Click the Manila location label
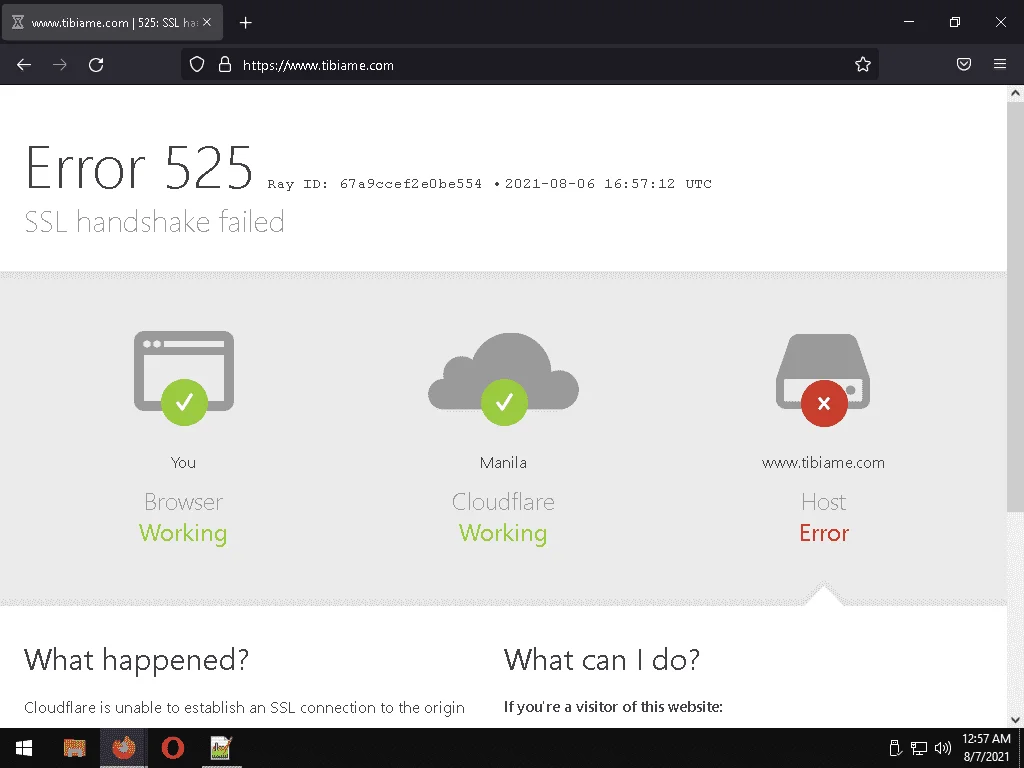The image size is (1024, 768). pos(503,462)
